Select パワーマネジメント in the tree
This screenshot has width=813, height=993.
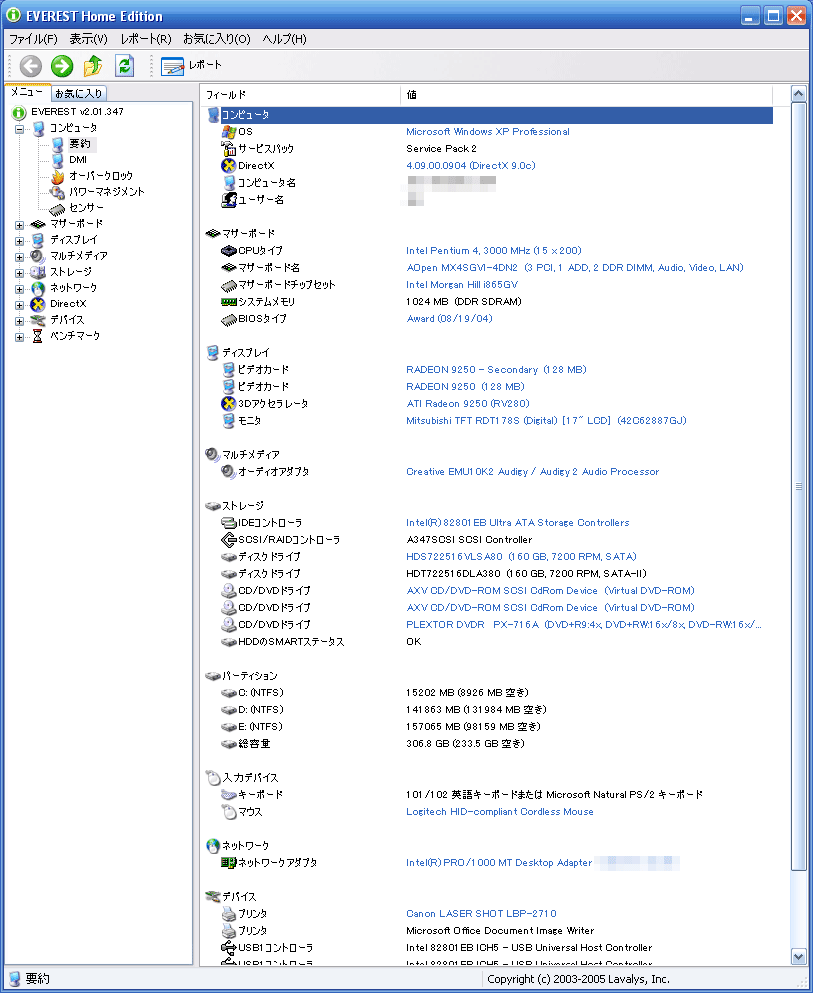click(106, 191)
